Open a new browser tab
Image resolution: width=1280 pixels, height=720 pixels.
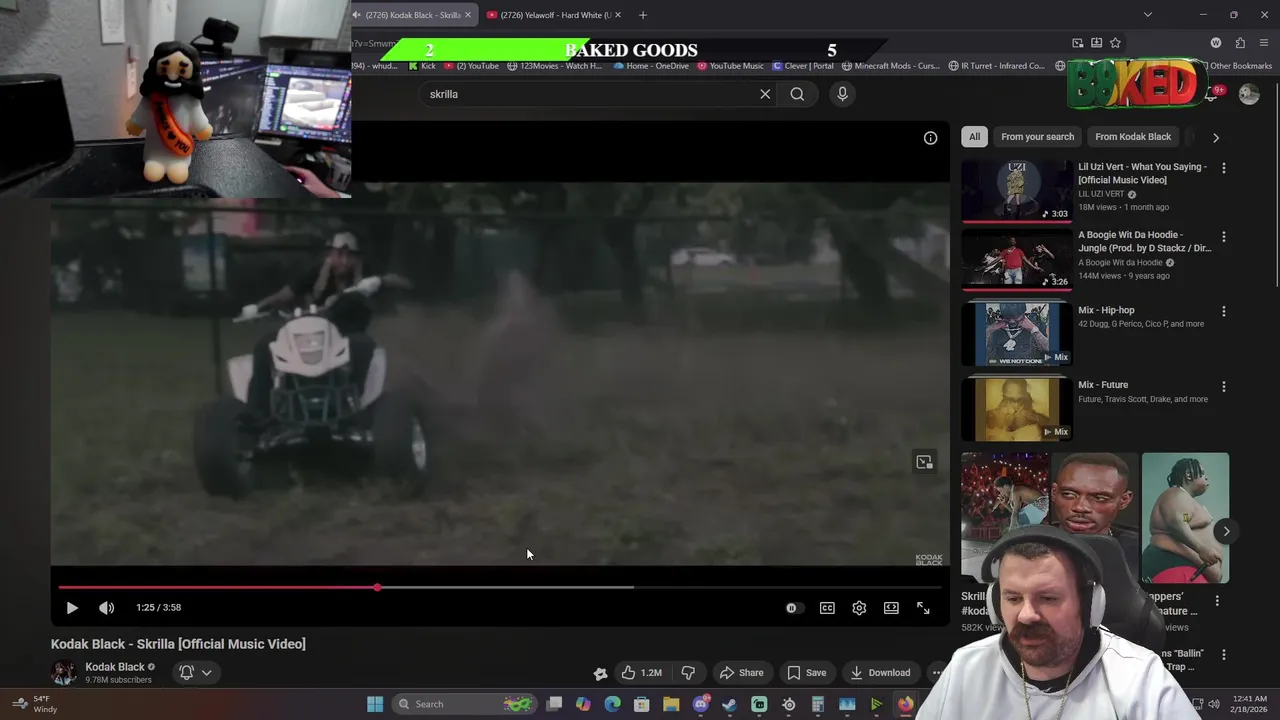pyautogui.click(x=643, y=15)
